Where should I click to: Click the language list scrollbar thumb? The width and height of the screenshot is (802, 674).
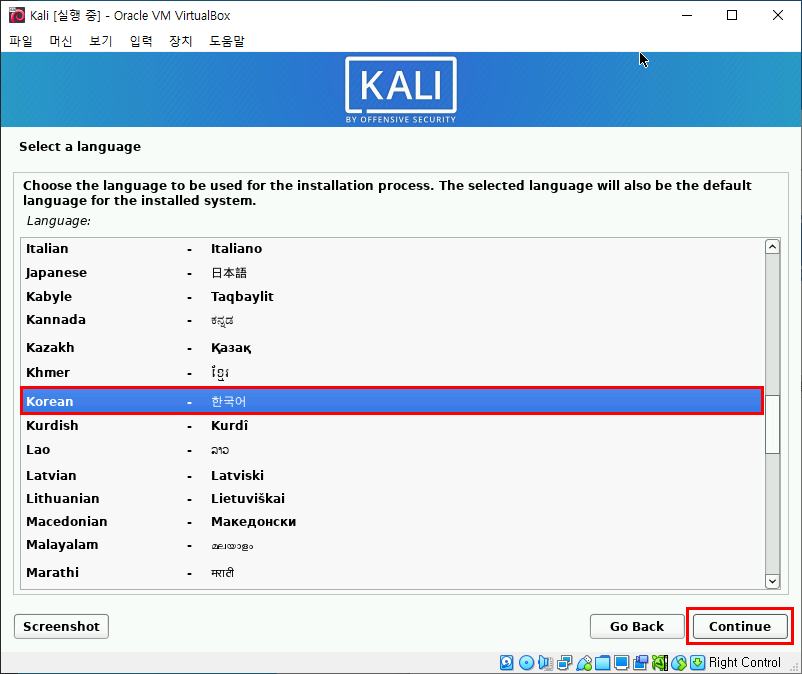tap(772, 424)
